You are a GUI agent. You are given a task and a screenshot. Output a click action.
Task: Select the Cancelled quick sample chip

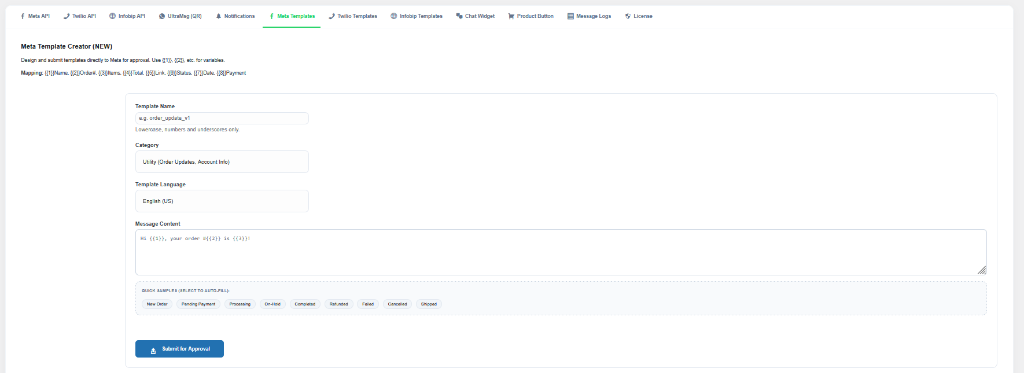(398, 304)
